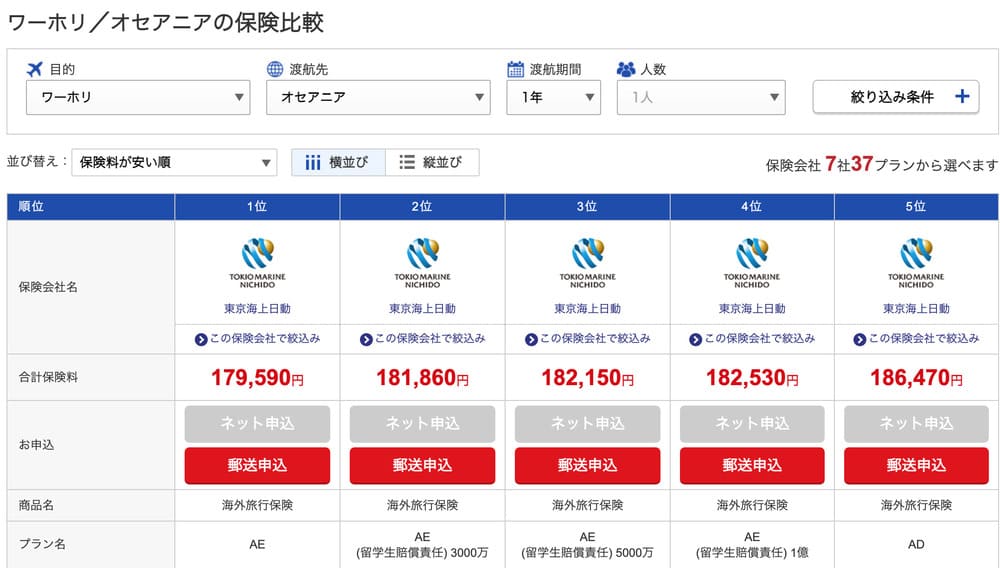Viewport: 1000px width, 568px height.
Task: Click the 7社37プラン count text
Action: click(881, 164)
